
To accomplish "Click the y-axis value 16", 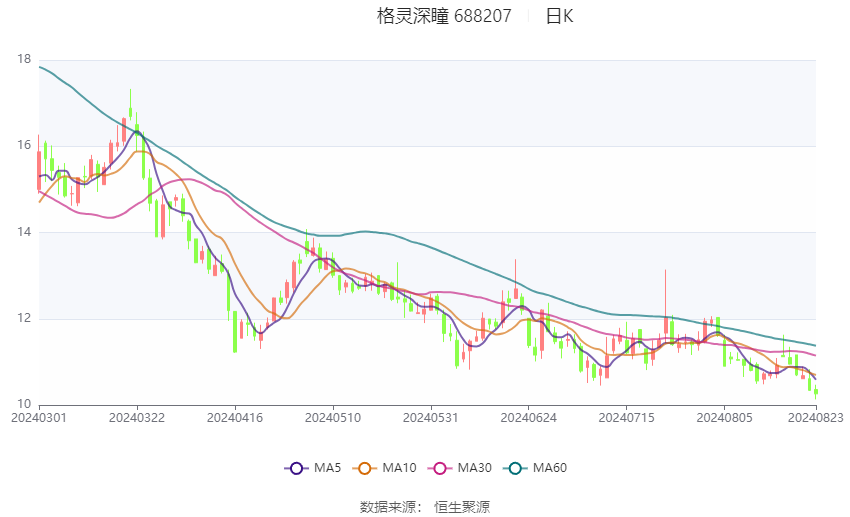I will (x=24, y=145).
